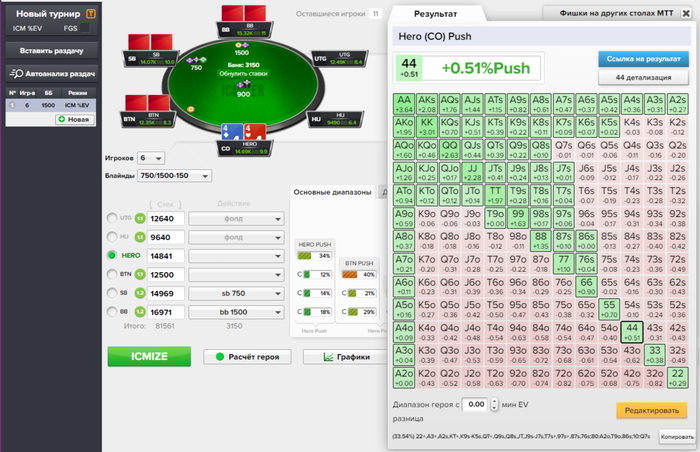Click the SB seat's face-down cards
The width and height of the screenshot is (700, 452).
coord(150,42)
